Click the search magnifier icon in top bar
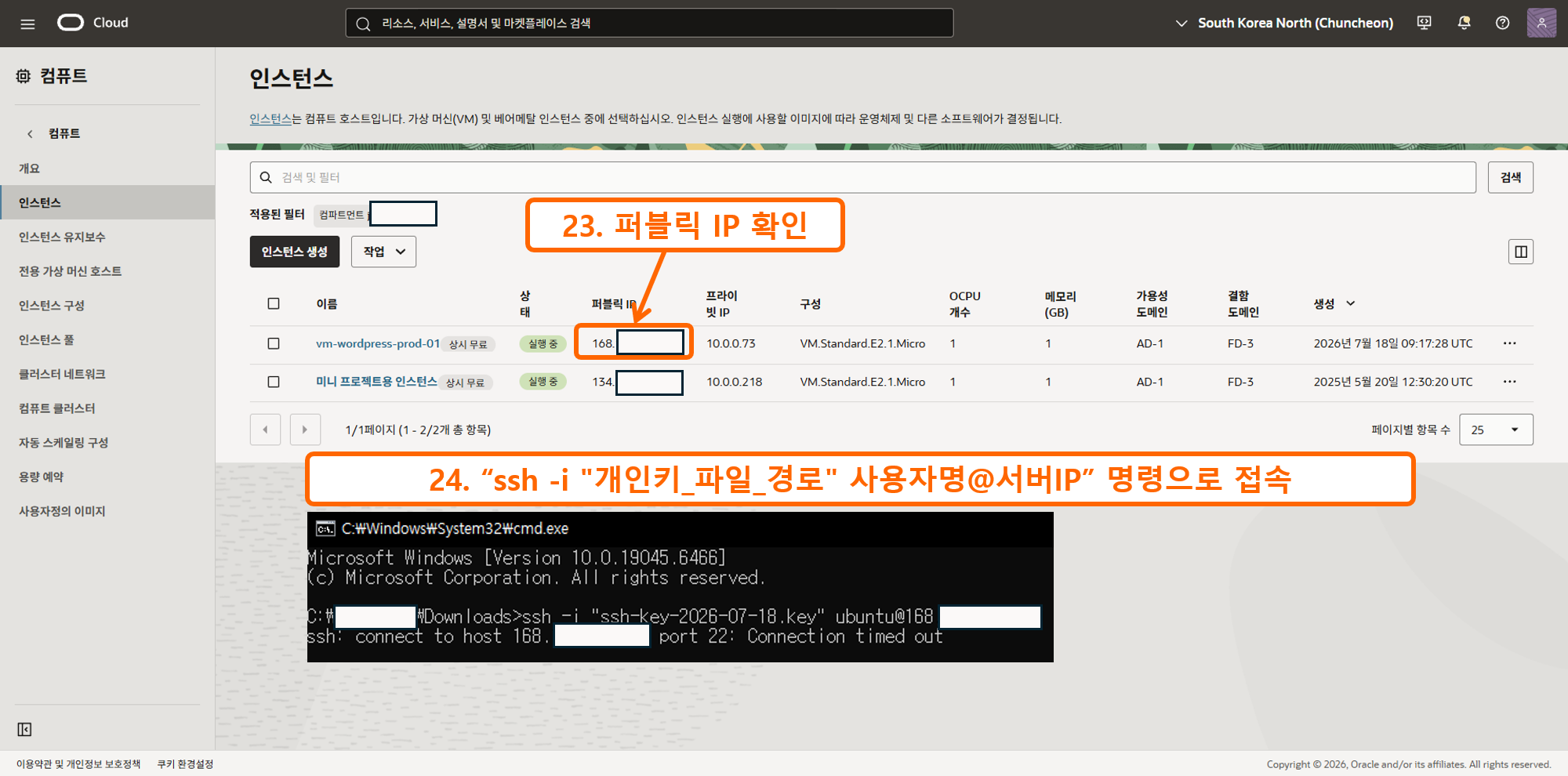This screenshot has width=1568, height=776. click(363, 24)
